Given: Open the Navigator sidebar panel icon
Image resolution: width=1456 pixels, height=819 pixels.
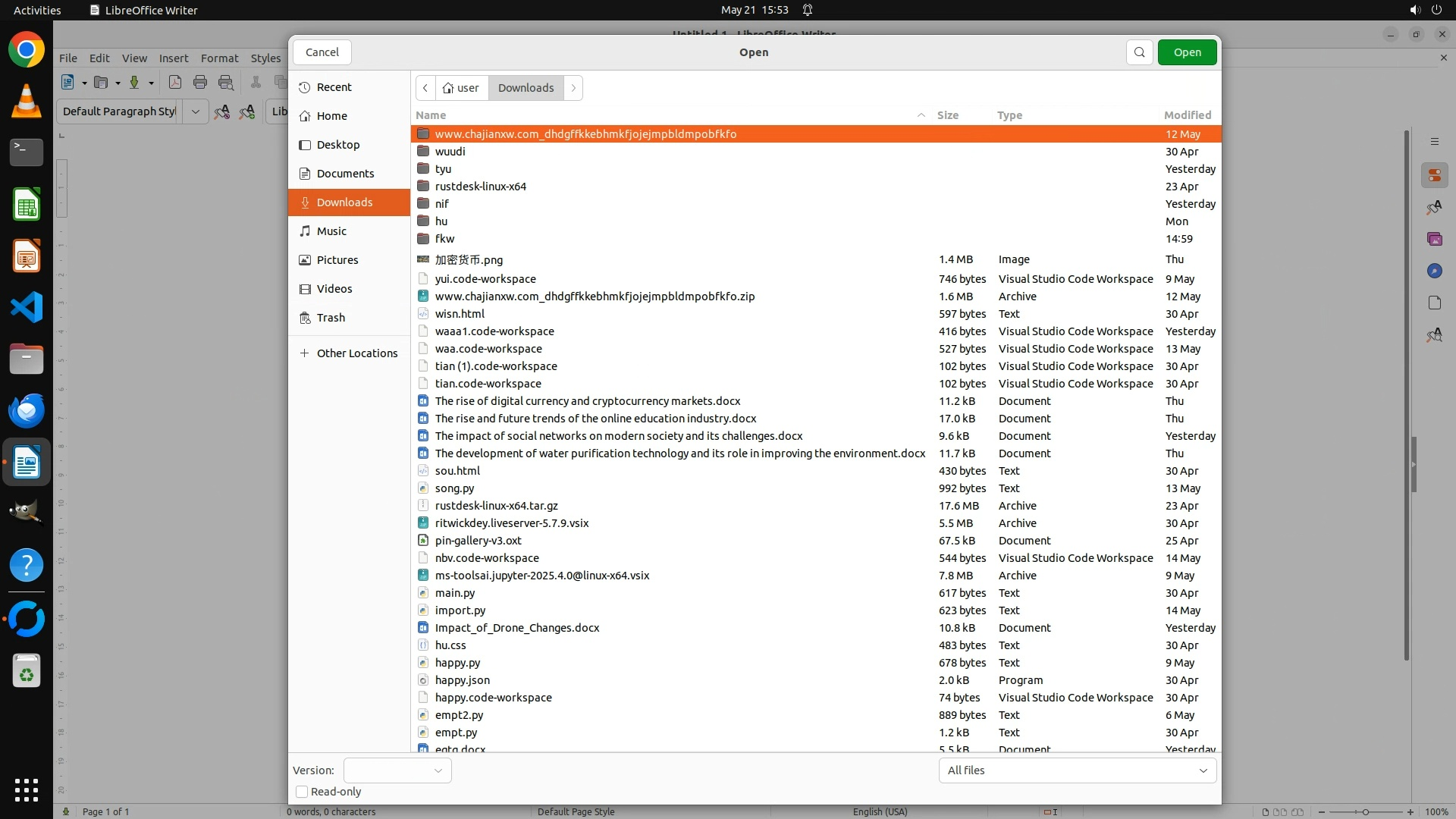Looking at the screenshot, I should (1434, 271).
